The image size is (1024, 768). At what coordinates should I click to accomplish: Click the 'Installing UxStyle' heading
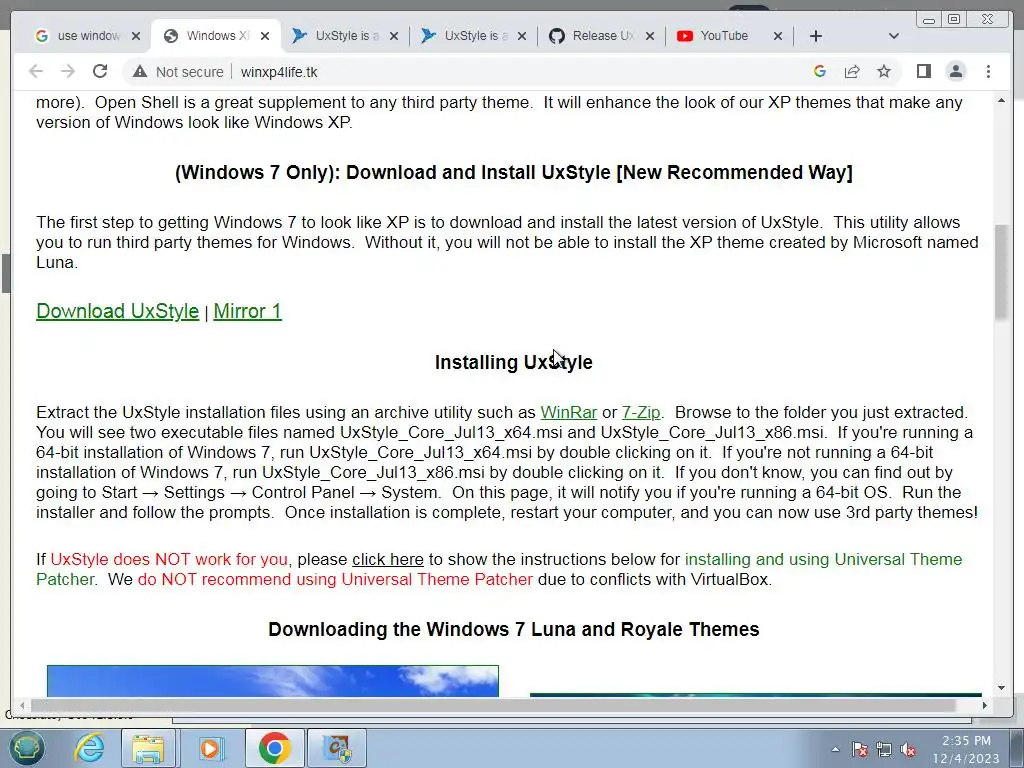click(x=514, y=362)
